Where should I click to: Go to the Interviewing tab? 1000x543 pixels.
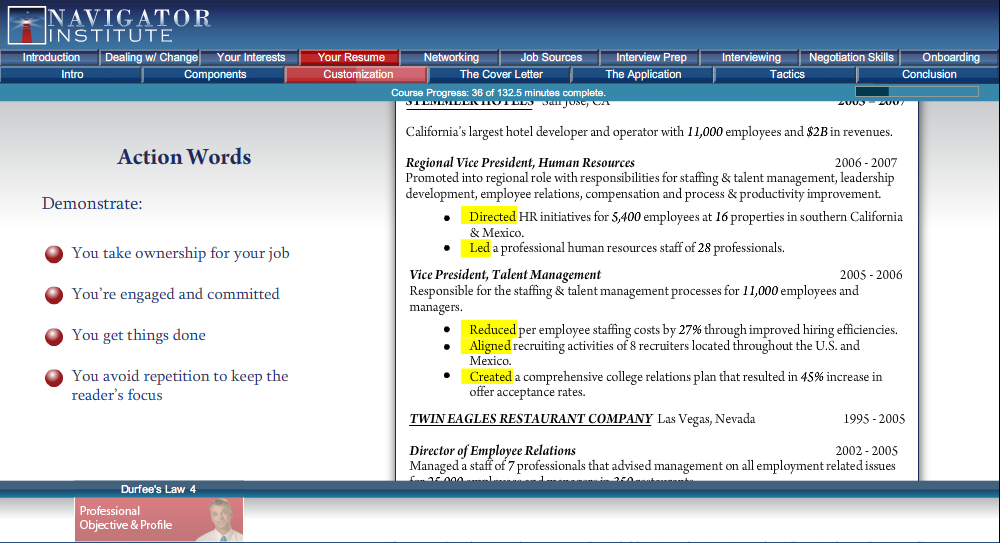click(751, 57)
